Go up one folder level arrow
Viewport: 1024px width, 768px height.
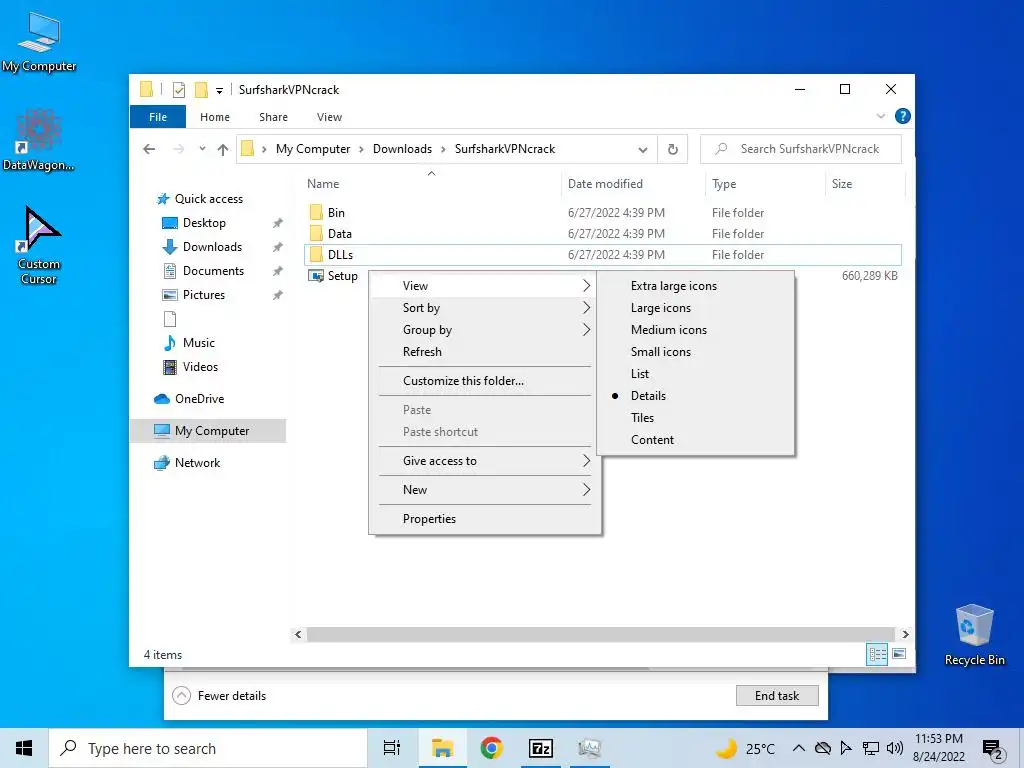pos(223,149)
